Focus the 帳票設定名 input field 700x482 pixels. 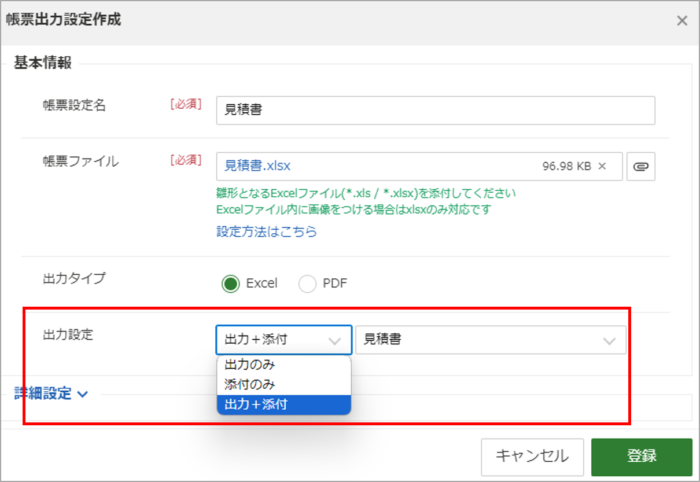435,110
